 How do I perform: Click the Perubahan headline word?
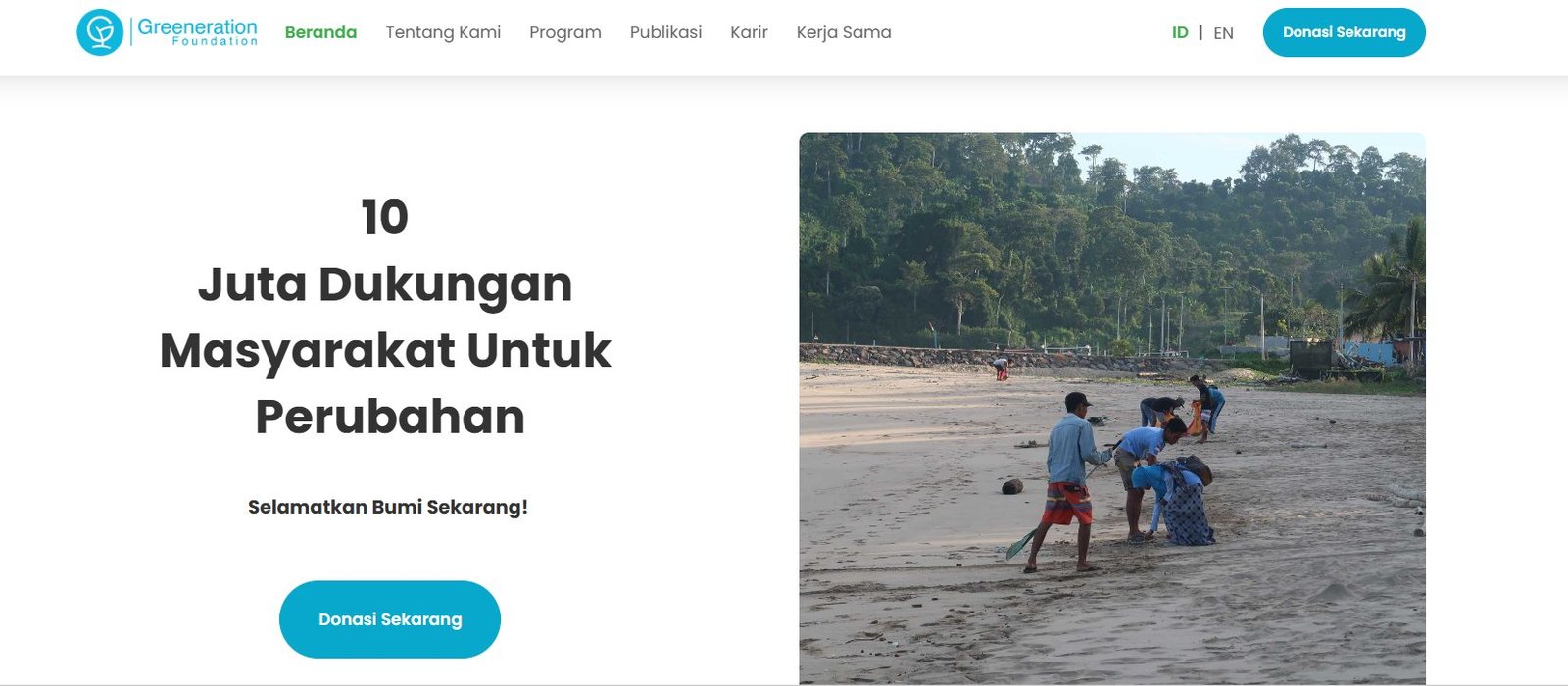pos(390,416)
